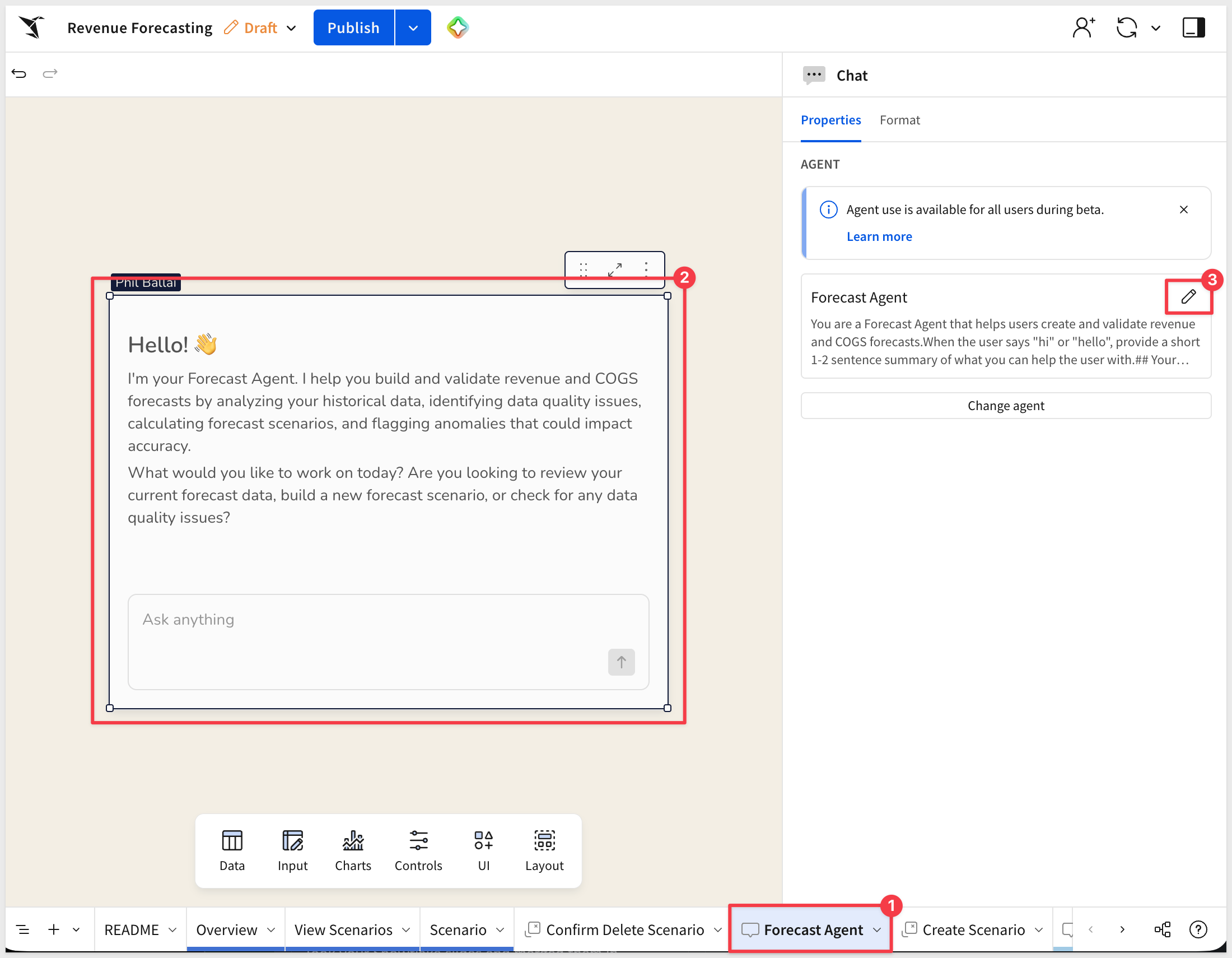Toggle the right side panel icon
The image size is (1232, 958).
tap(1194, 27)
